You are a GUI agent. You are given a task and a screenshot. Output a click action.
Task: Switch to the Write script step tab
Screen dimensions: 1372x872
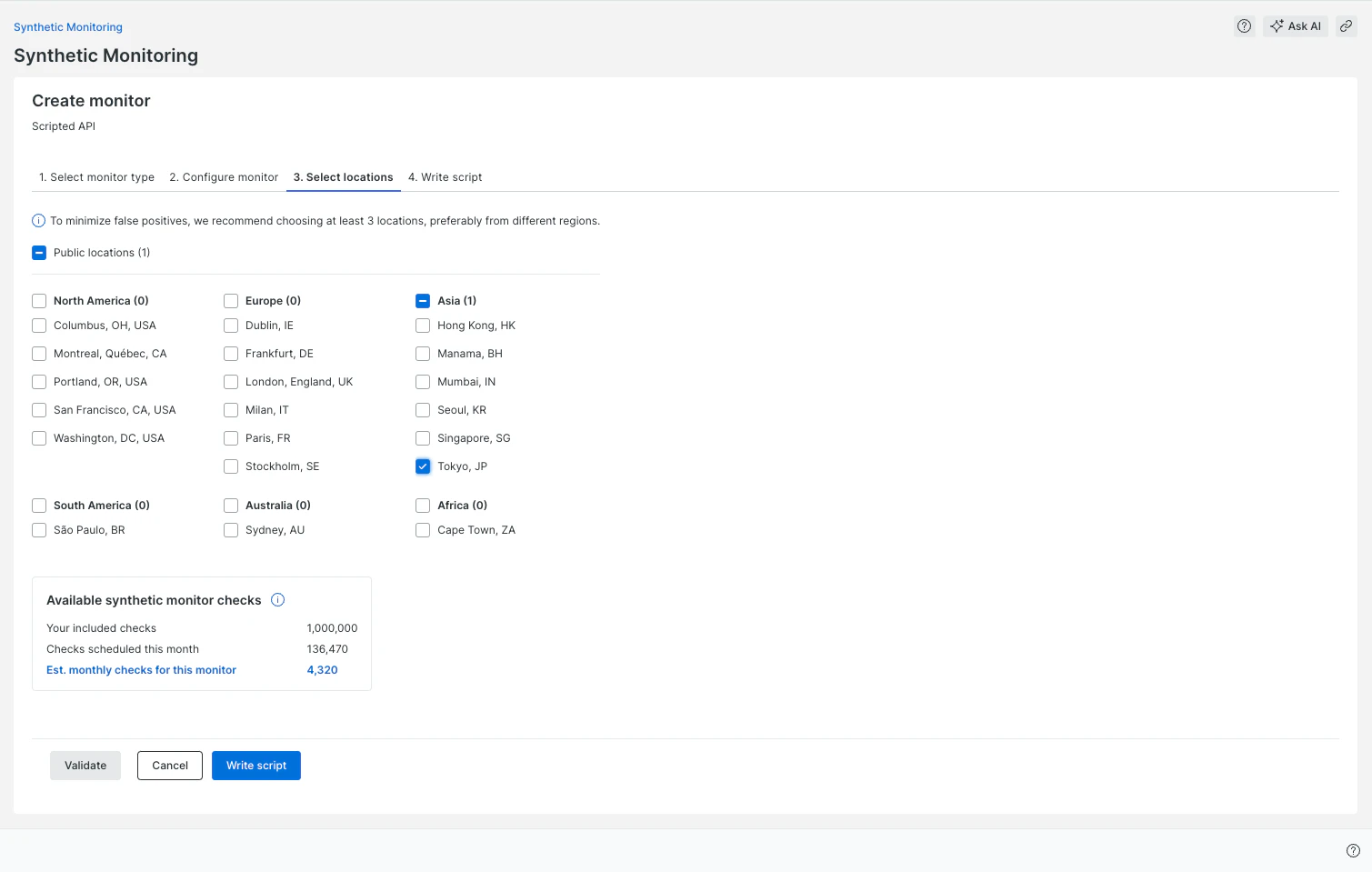click(446, 177)
